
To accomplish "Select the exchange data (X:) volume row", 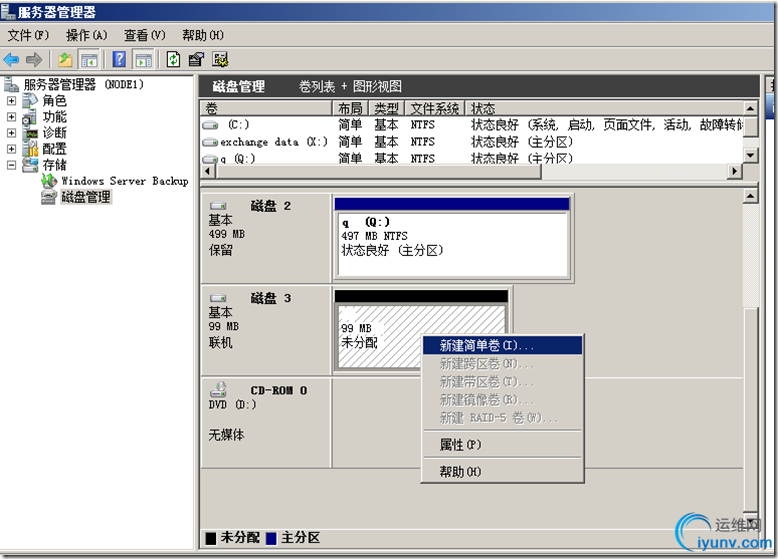I will [x=472, y=142].
